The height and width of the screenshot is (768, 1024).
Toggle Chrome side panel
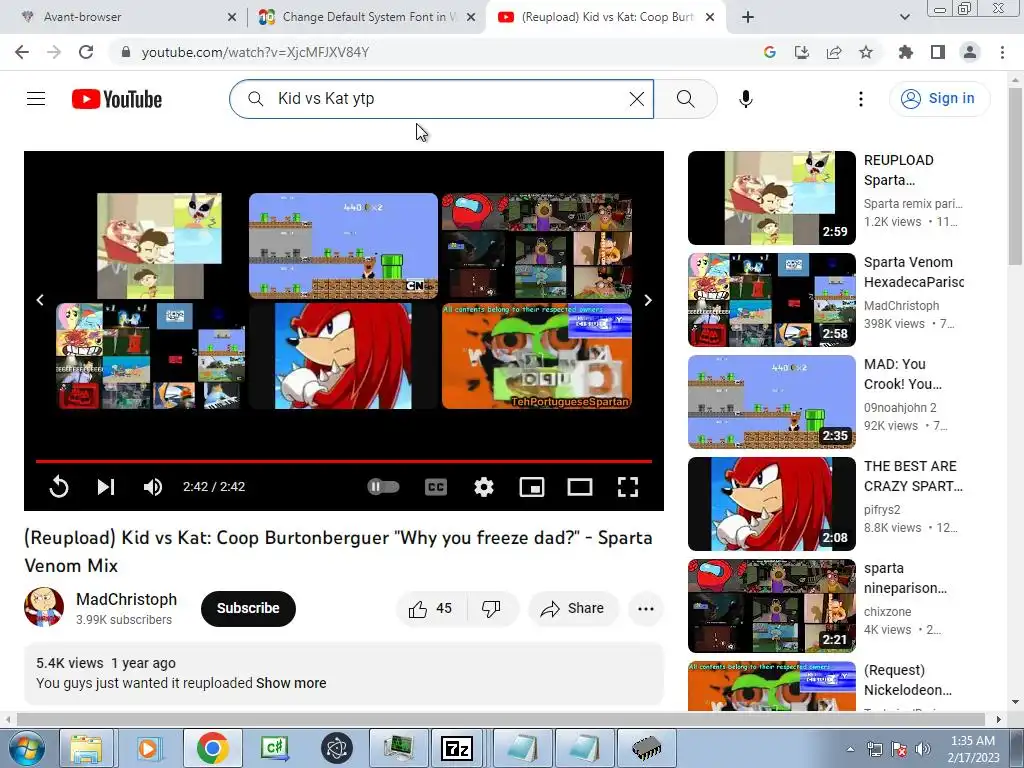tap(938, 52)
